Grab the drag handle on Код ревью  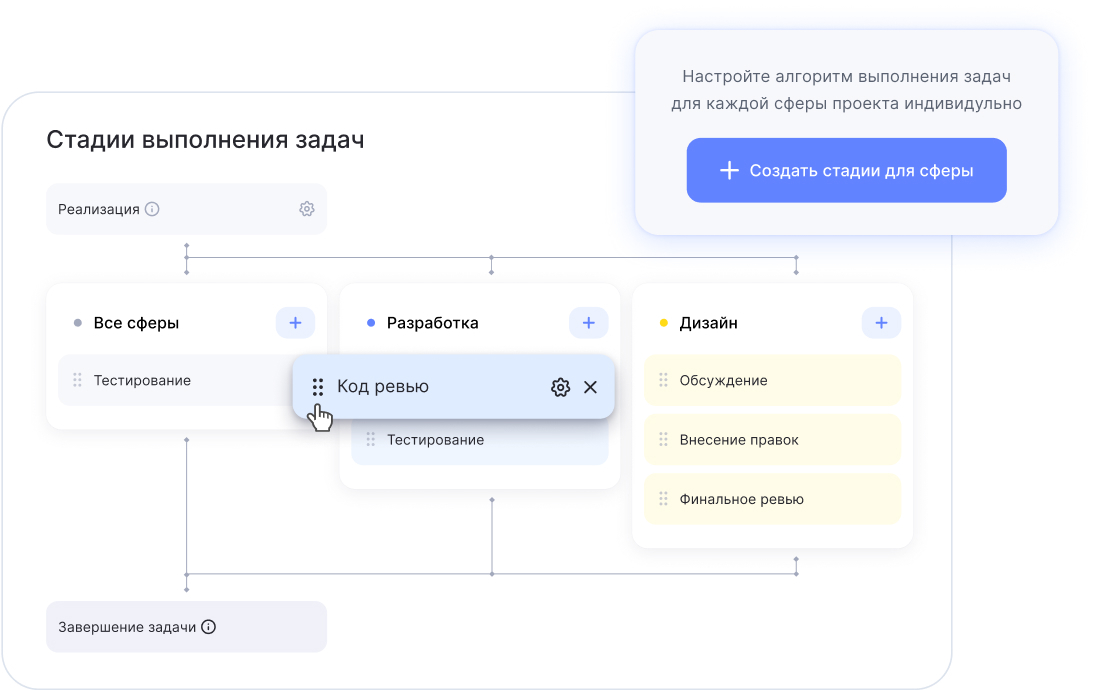(x=318, y=387)
